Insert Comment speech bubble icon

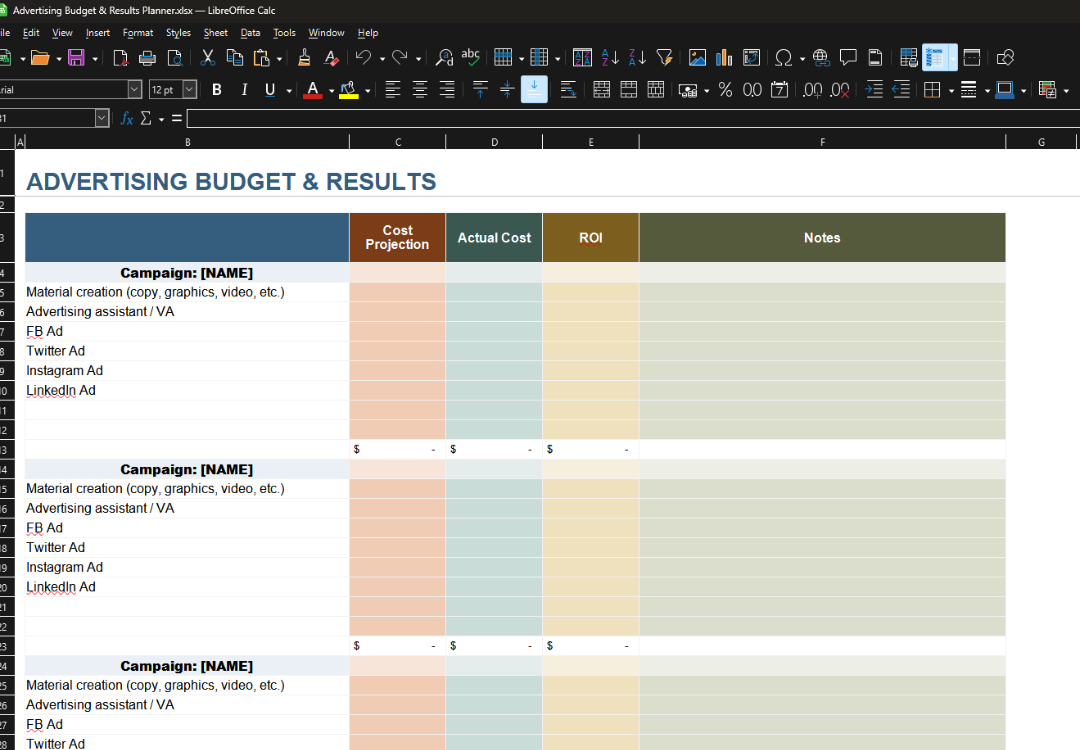[848, 58]
